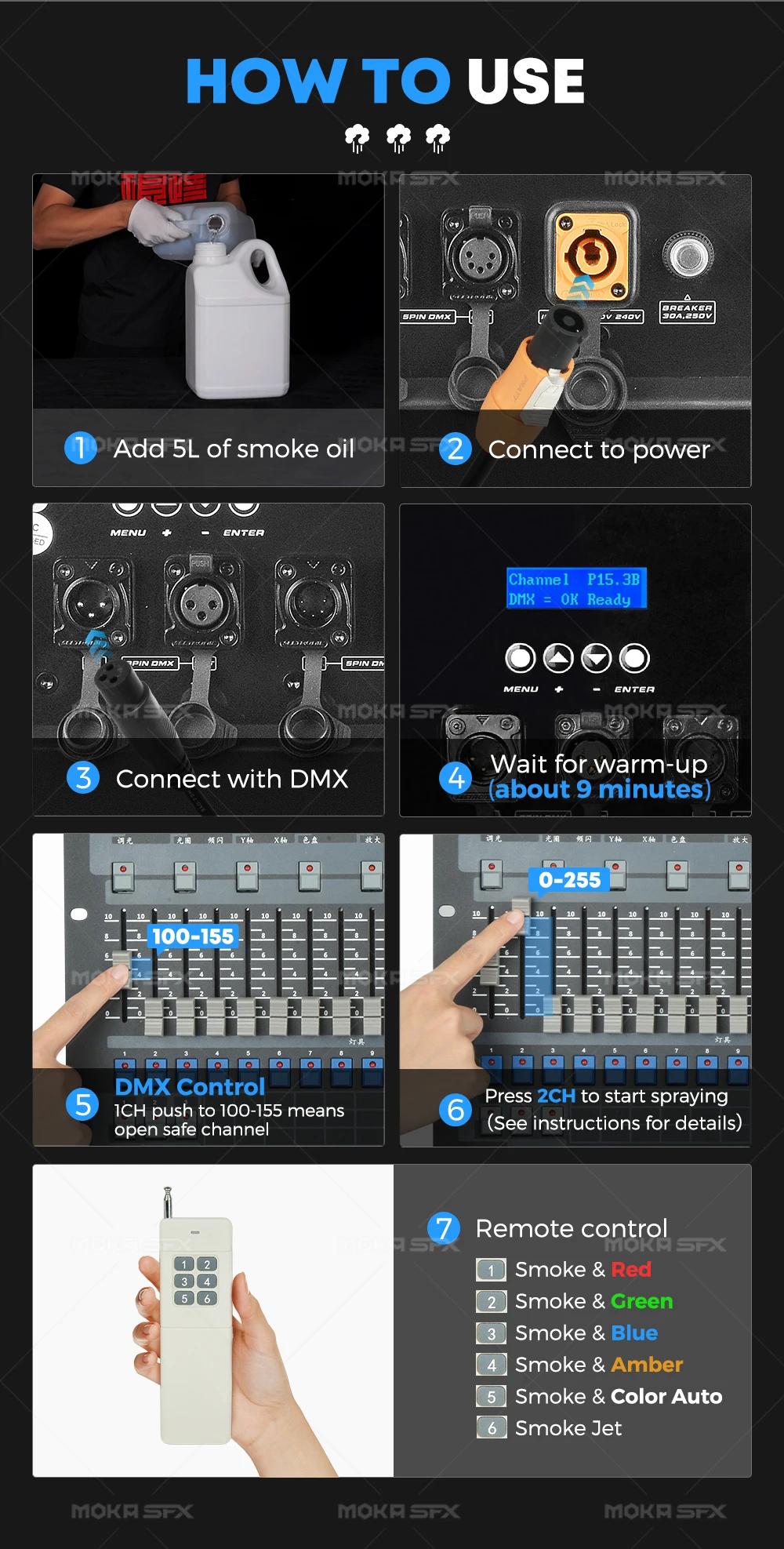Click the number 3 Smoke & Blue key icon
Screen dimensions: 784x1549
pos(492,1333)
